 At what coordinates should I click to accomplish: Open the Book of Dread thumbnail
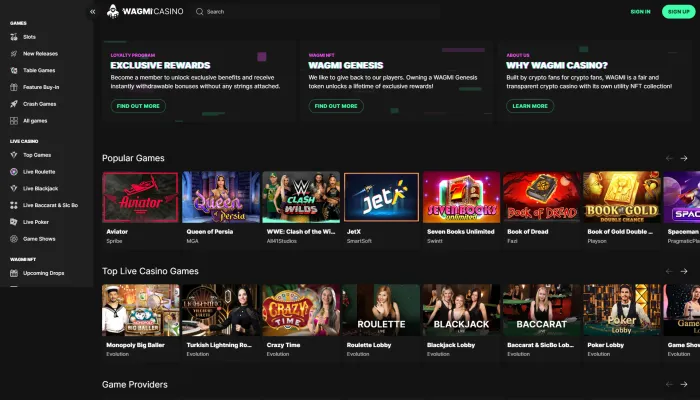(x=542, y=197)
